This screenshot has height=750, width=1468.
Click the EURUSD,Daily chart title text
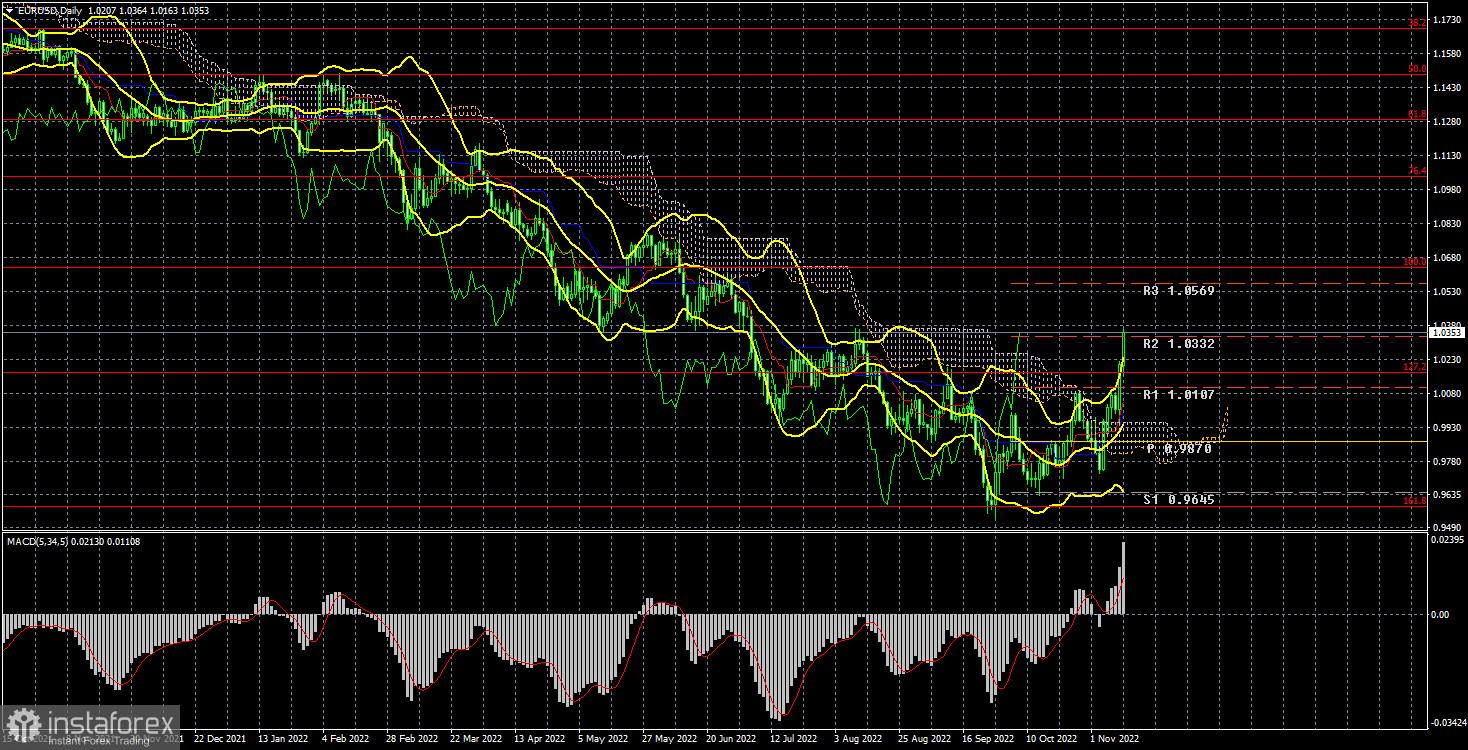click(x=50, y=9)
